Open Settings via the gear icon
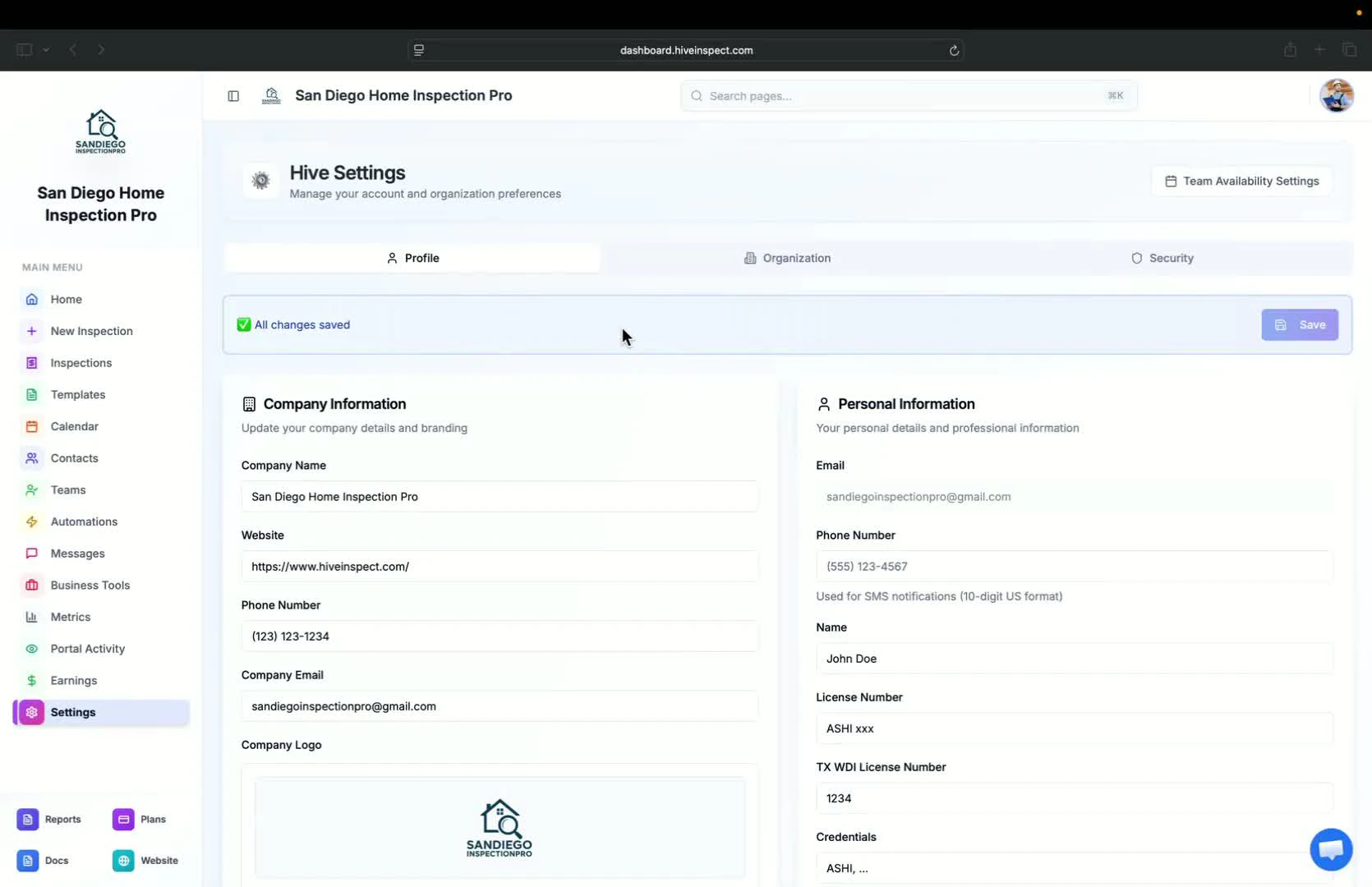Screen dimensions: 1372x887 31,712
